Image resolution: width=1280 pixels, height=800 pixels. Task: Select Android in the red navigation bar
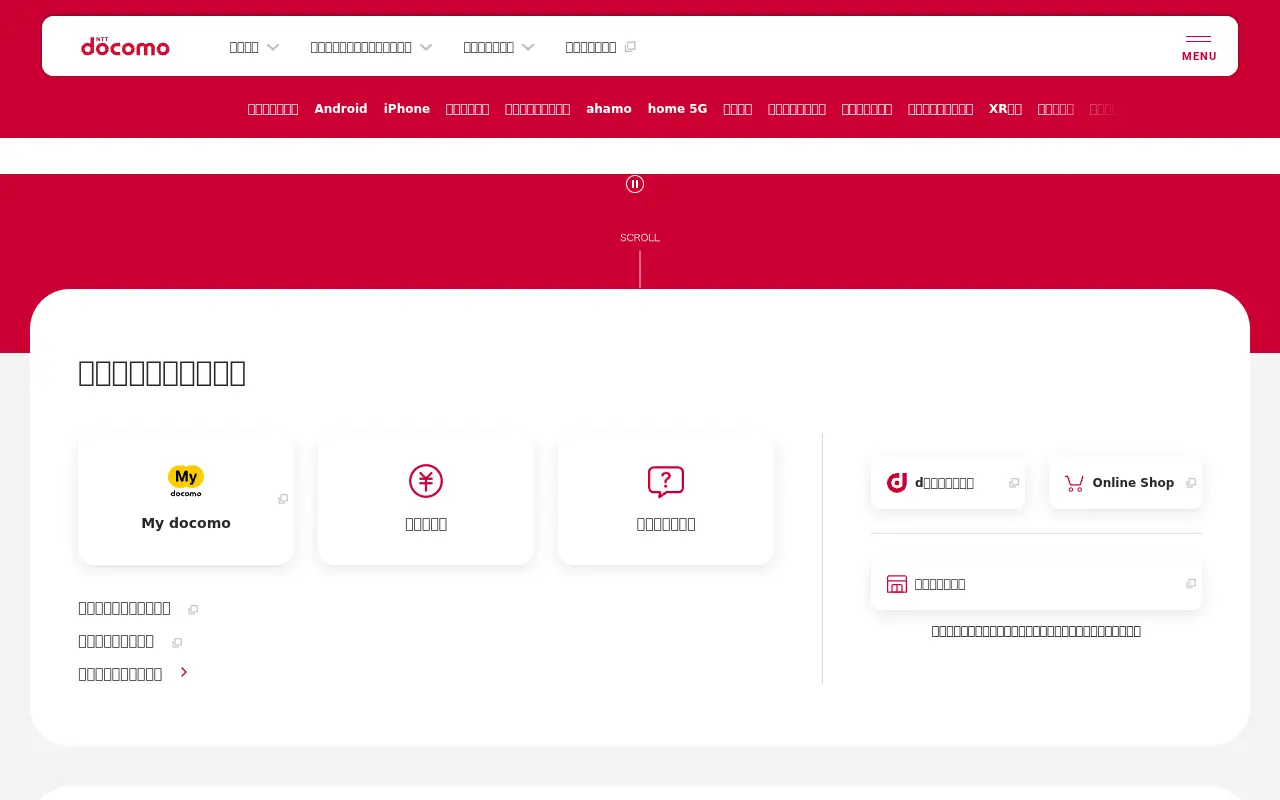341,109
